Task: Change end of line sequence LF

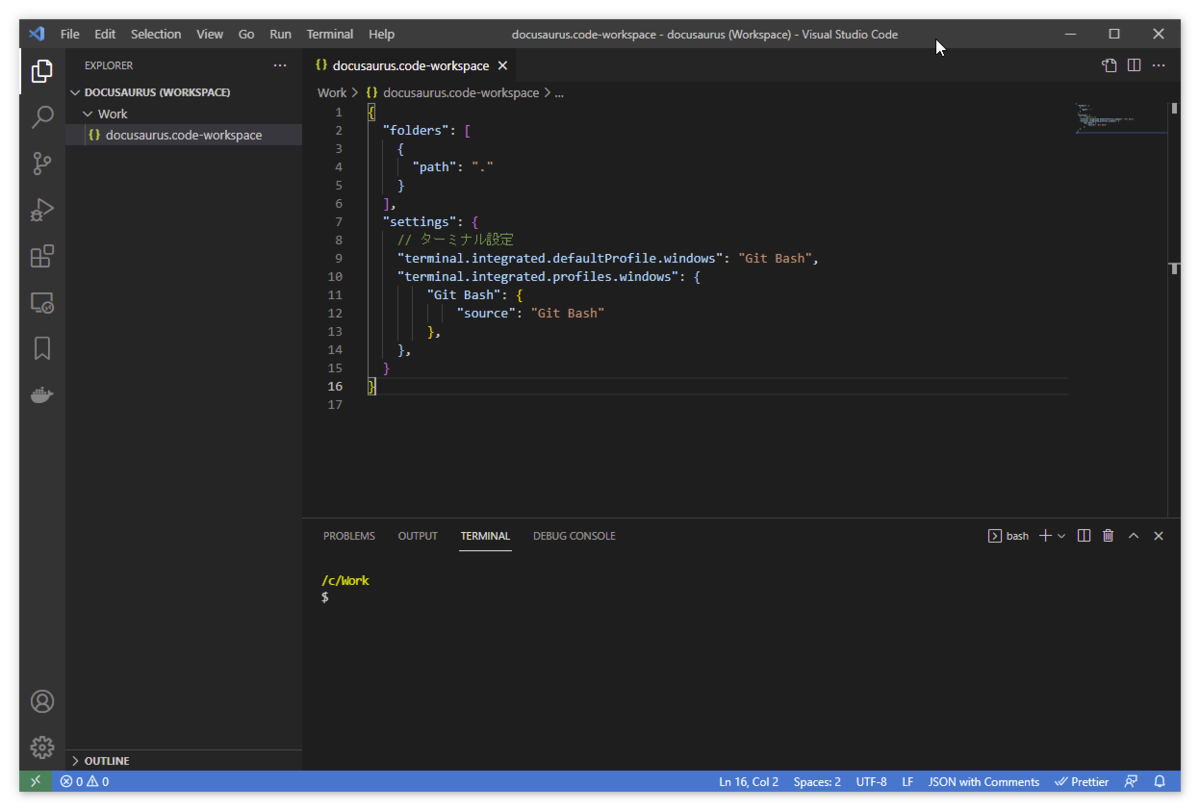Action: click(x=908, y=781)
